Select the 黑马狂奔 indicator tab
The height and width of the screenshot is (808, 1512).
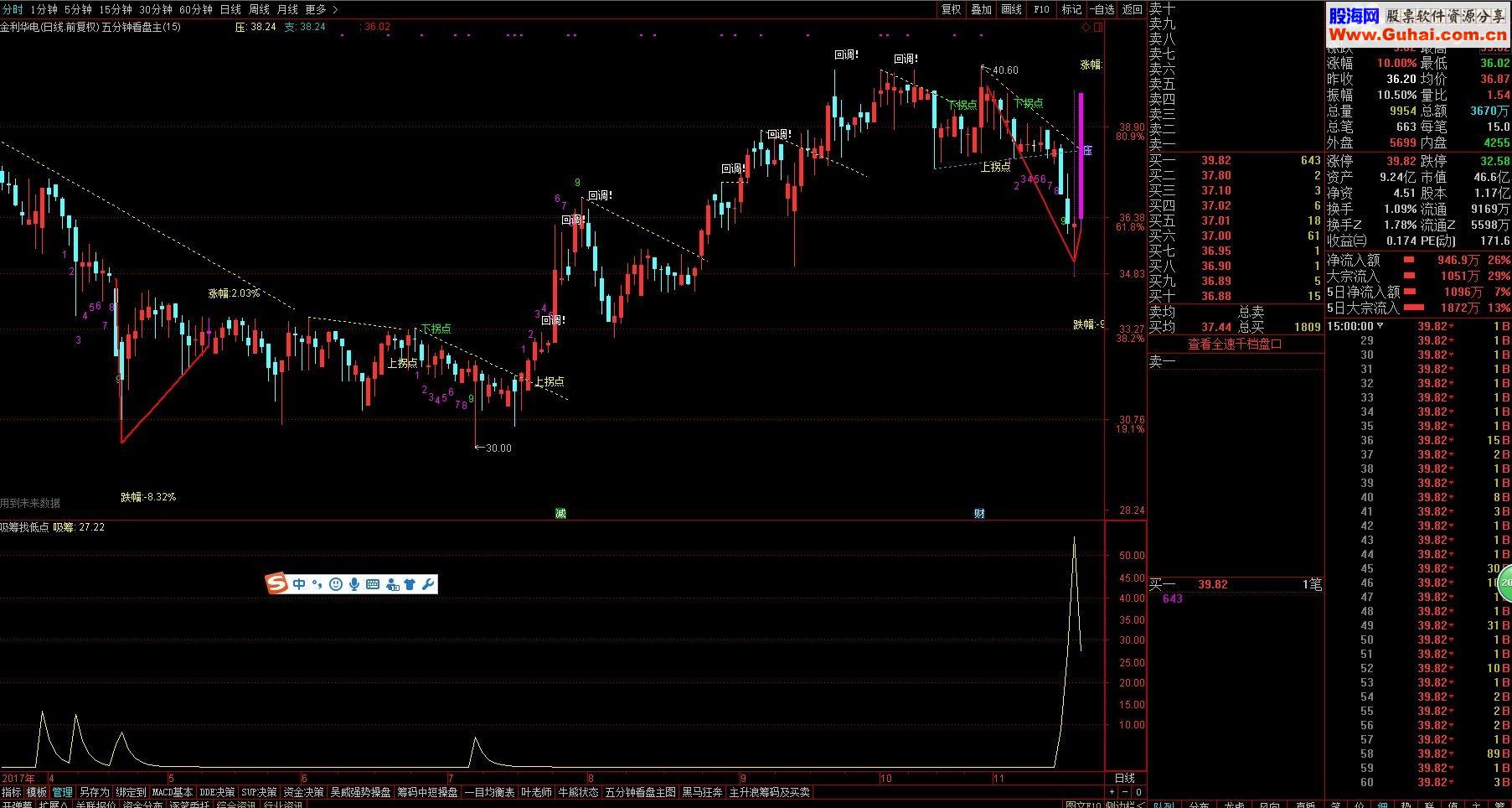point(702,792)
